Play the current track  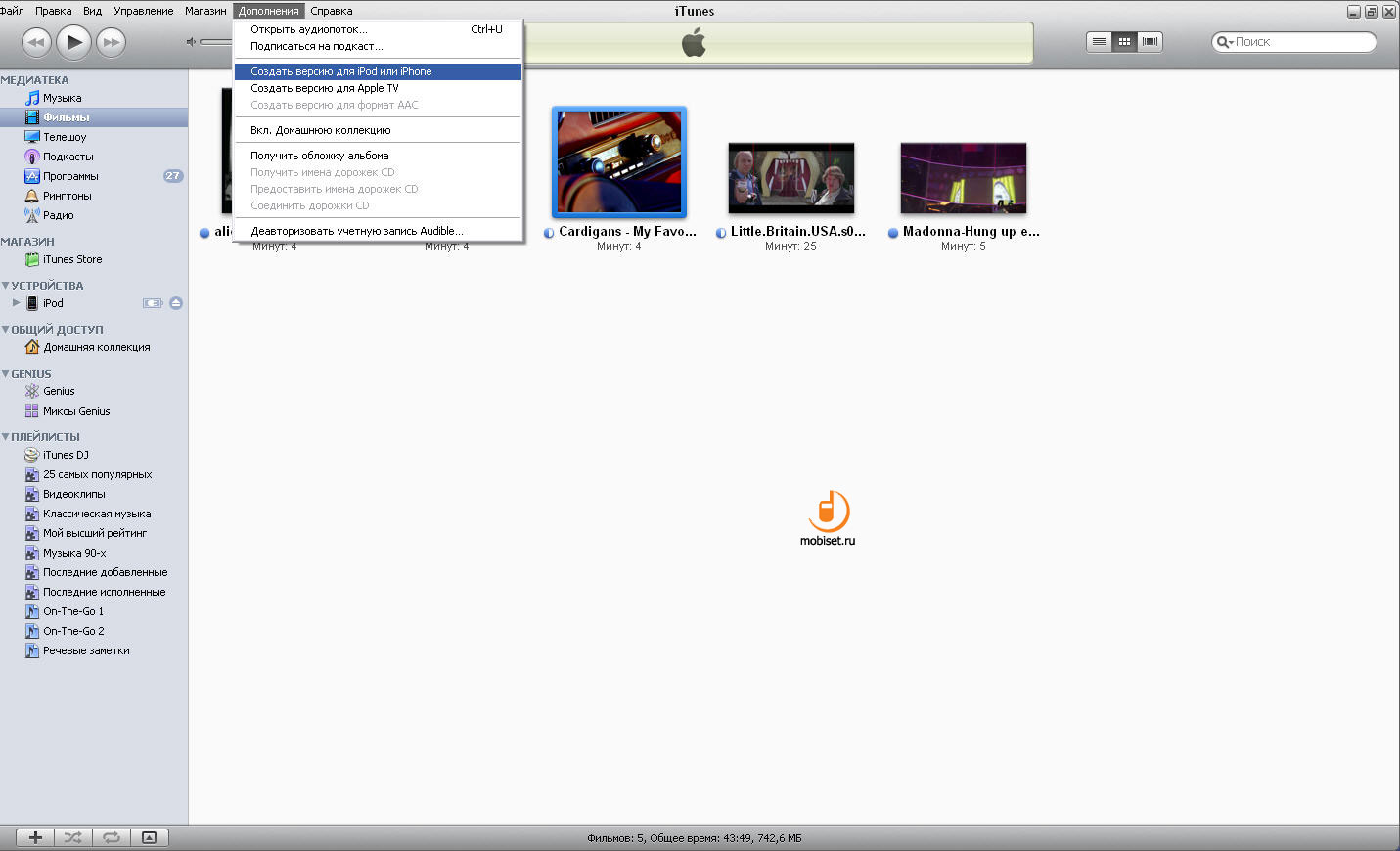click(x=74, y=42)
